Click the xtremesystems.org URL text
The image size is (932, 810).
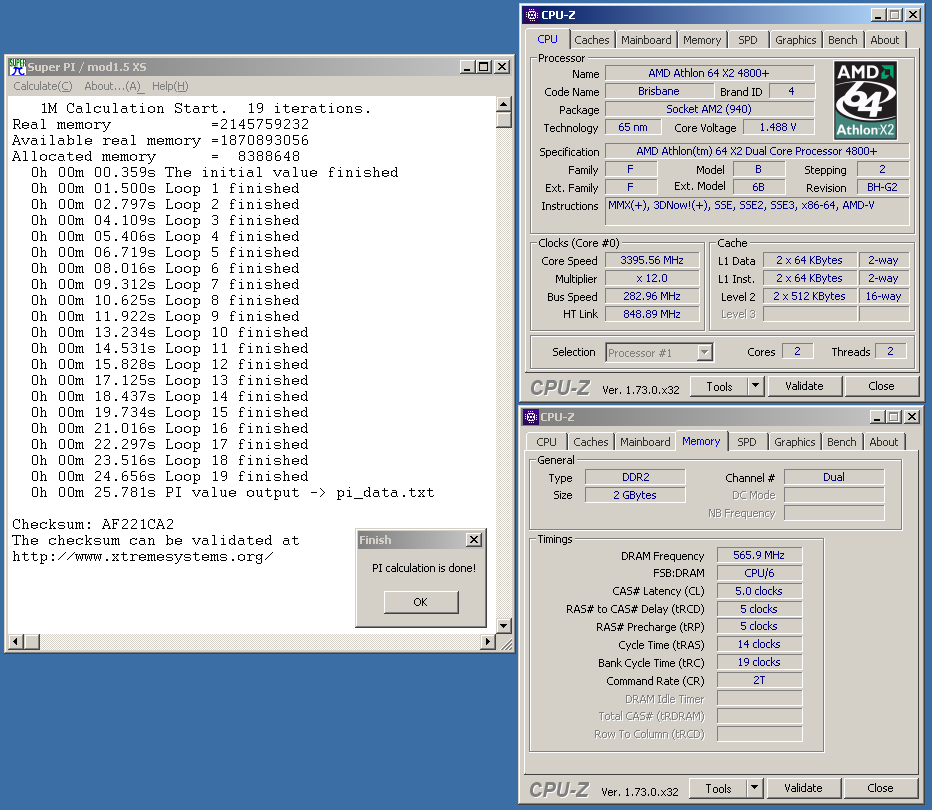(143, 556)
